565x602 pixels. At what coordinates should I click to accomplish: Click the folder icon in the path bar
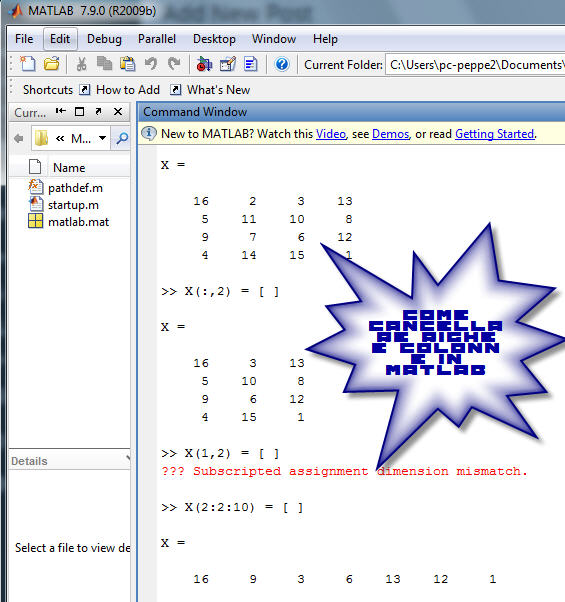pyautogui.click(x=41, y=138)
